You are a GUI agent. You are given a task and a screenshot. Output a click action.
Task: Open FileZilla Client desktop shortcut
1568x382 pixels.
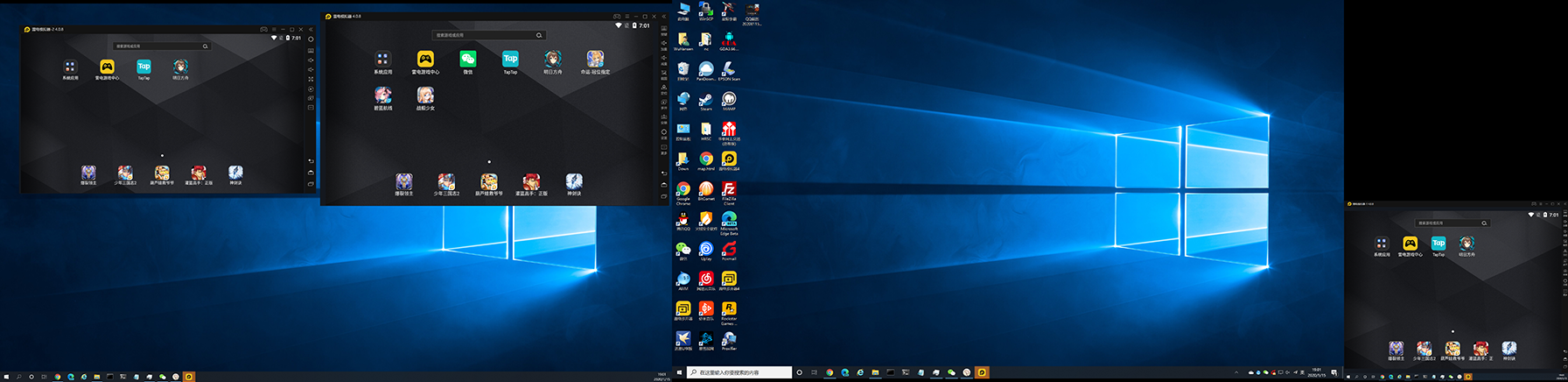pyautogui.click(x=729, y=189)
